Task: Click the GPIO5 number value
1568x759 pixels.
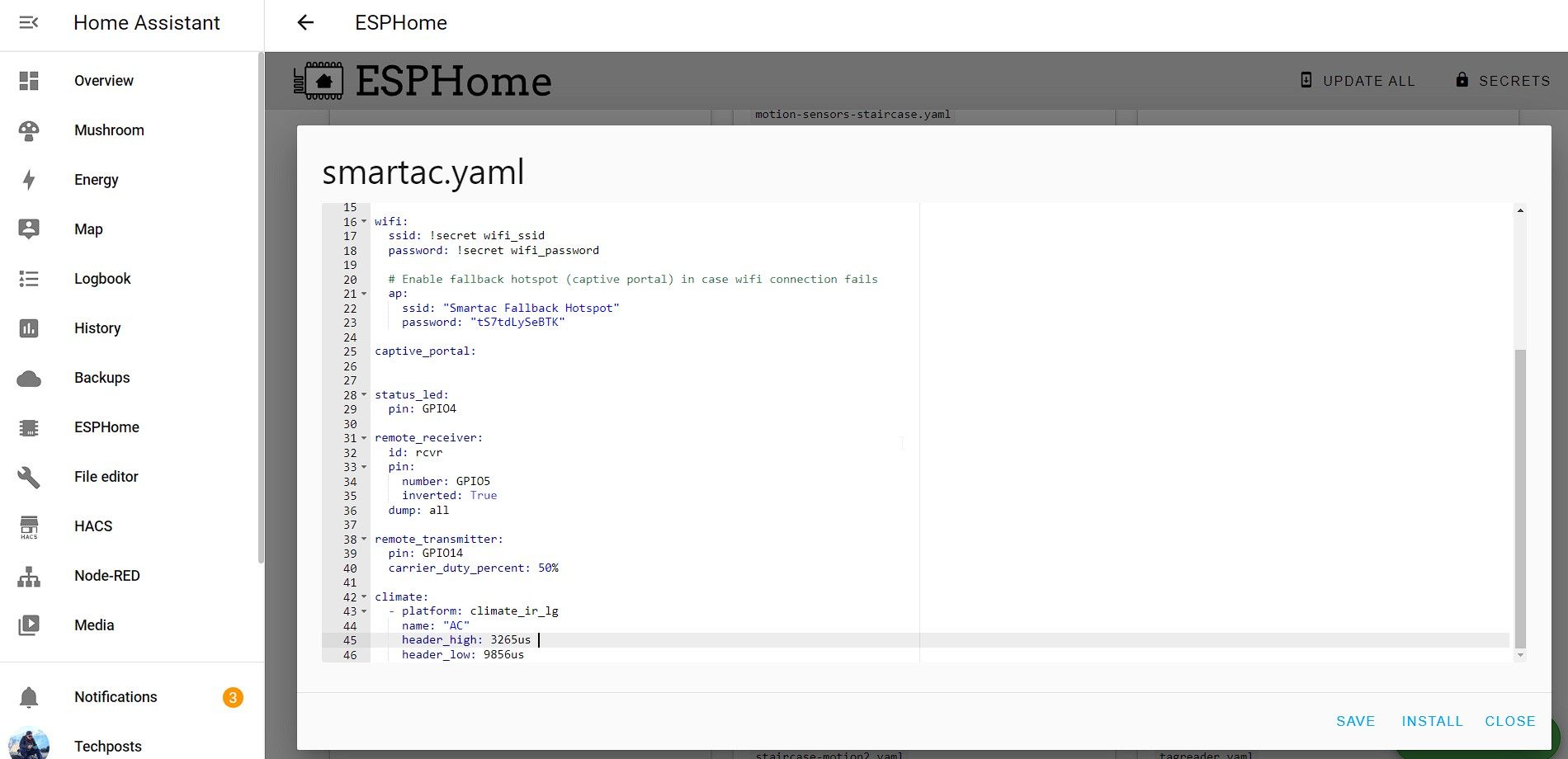Action: coord(473,482)
